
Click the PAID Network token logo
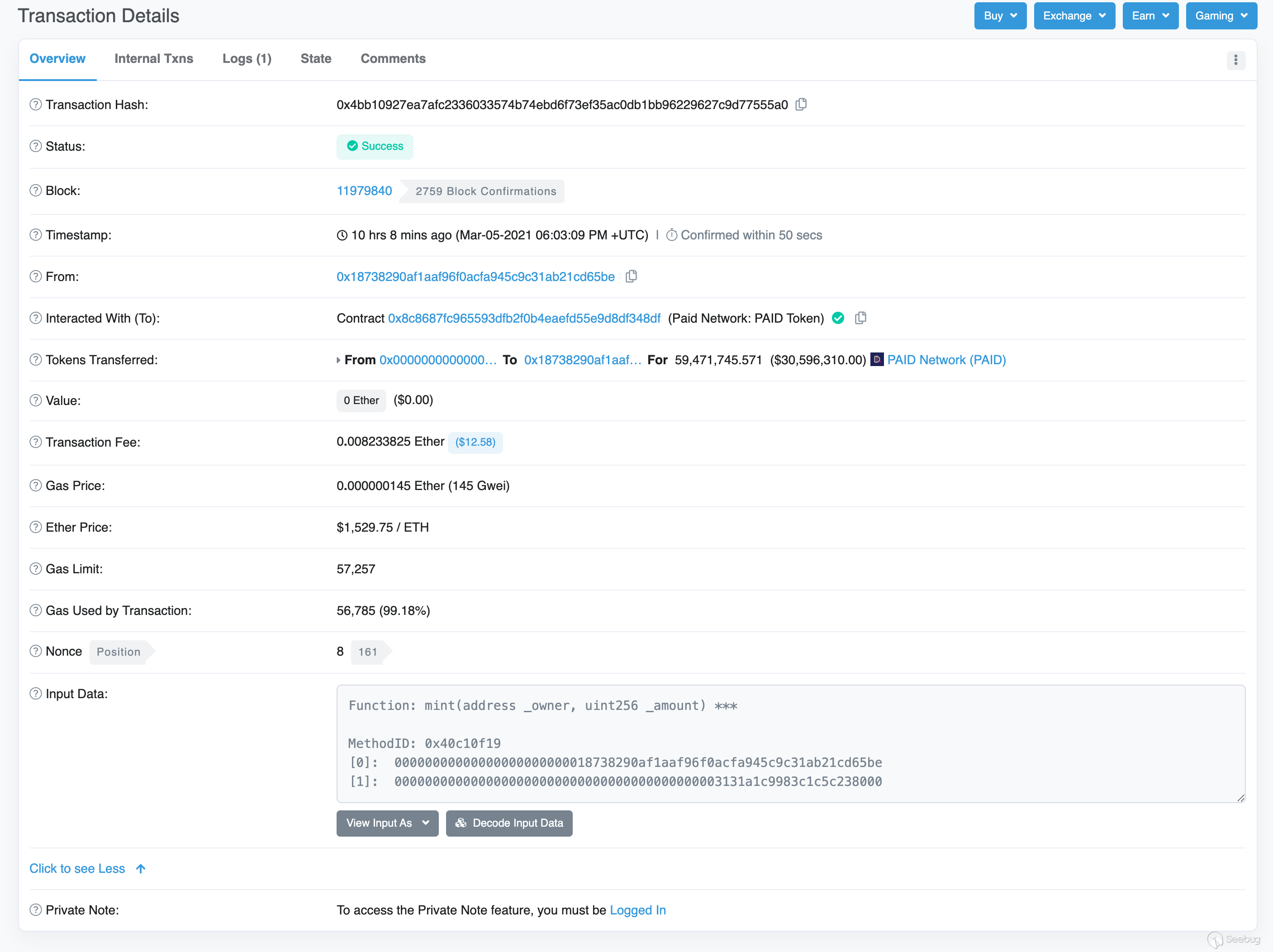click(876, 360)
